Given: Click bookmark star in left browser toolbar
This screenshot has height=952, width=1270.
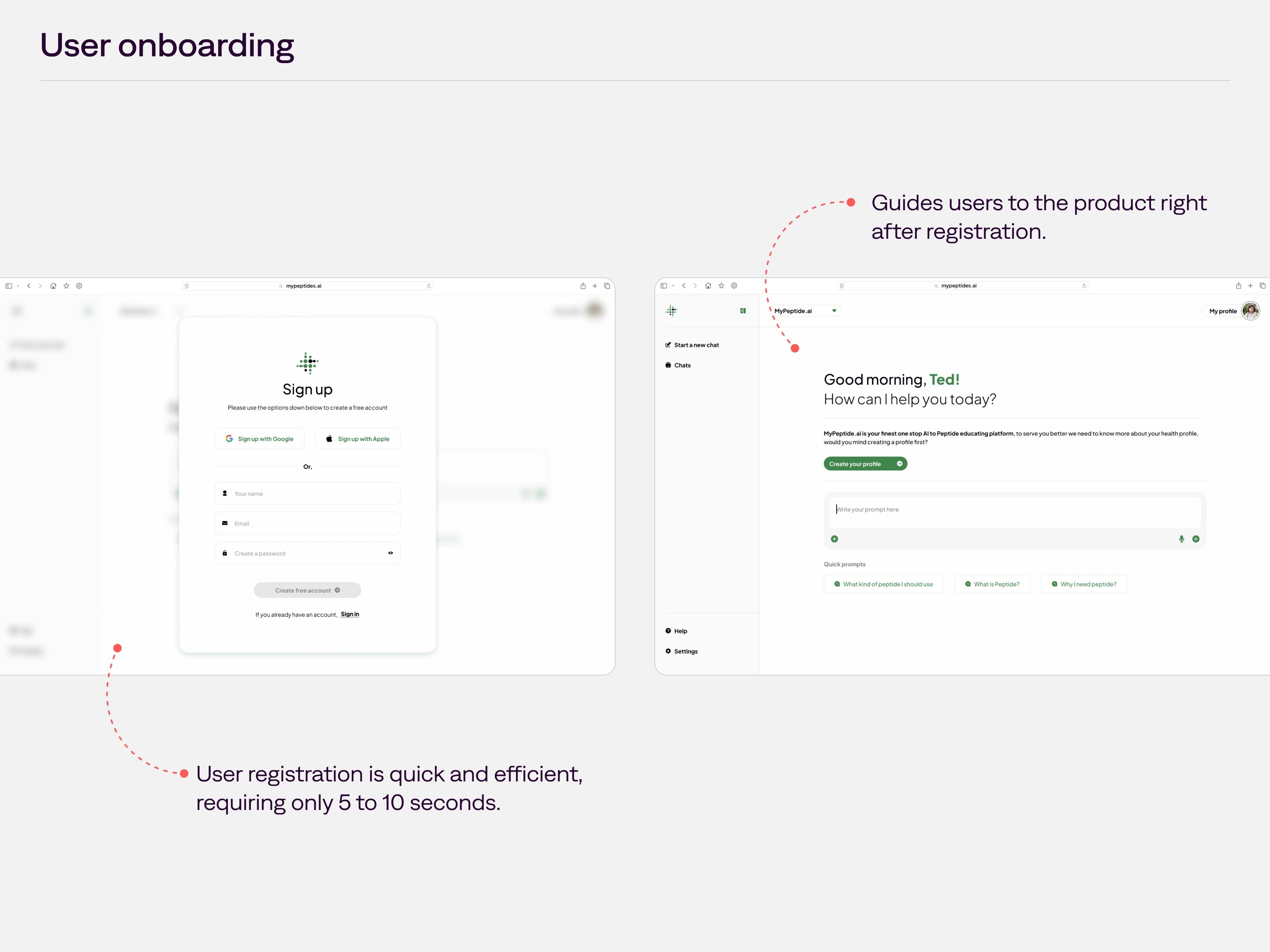Looking at the screenshot, I should click(66, 286).
